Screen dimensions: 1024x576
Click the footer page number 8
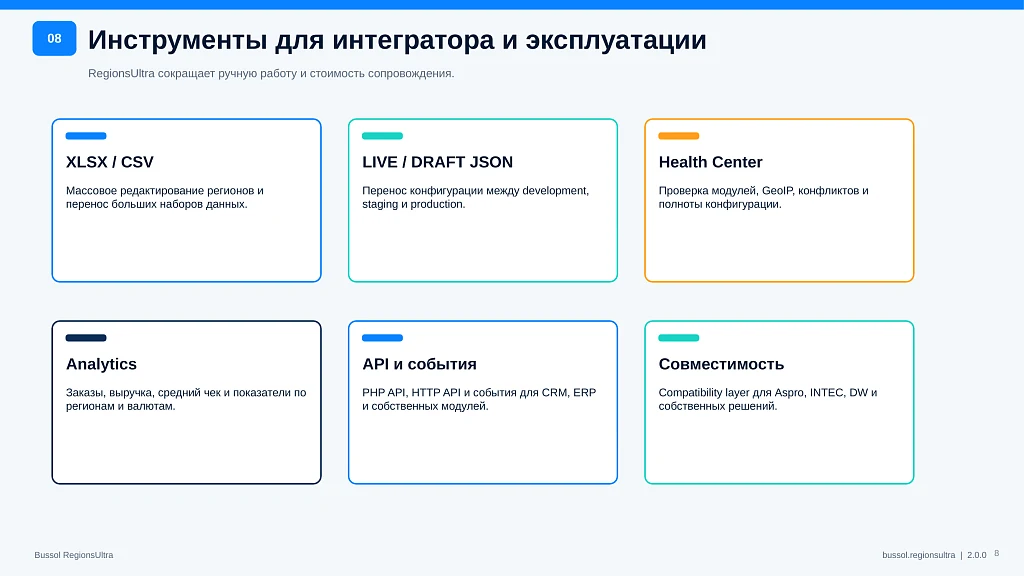point(997,553)
